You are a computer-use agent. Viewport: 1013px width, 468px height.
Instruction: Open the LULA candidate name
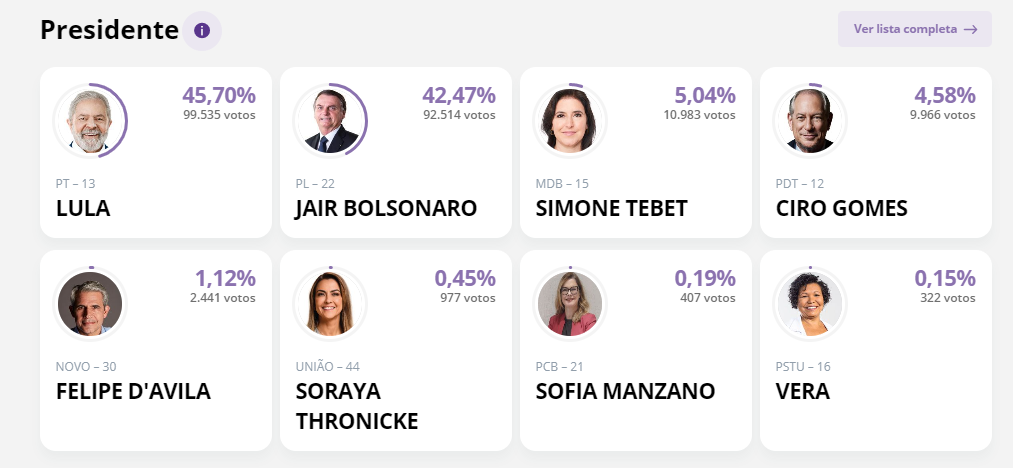click(x=83, y=208)
